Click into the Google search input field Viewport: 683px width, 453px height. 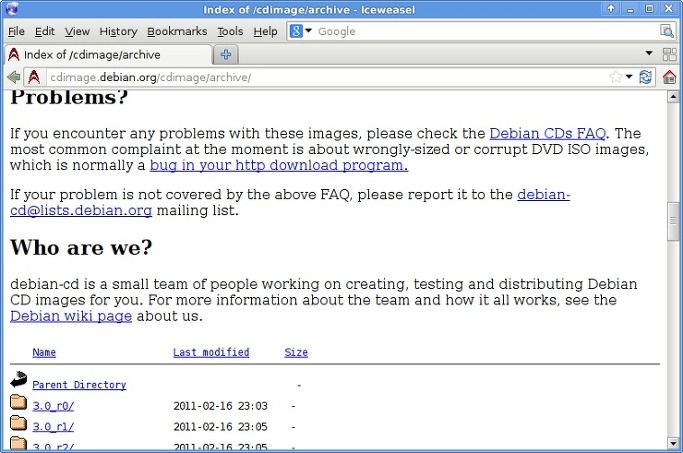coord(486,31)
